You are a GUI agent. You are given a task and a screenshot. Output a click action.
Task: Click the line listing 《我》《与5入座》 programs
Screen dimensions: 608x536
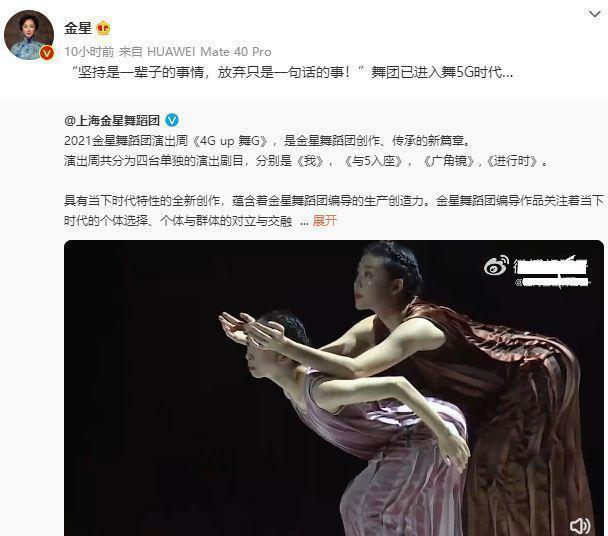coord(306,161)
